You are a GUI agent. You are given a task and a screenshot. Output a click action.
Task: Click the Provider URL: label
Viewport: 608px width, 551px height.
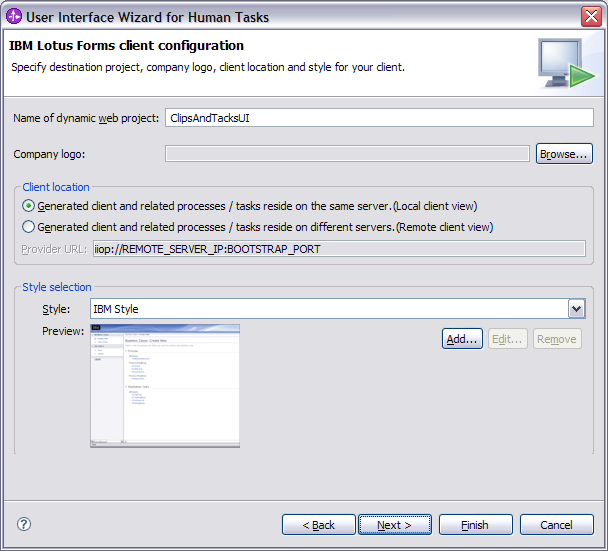[x=54, y=249]
